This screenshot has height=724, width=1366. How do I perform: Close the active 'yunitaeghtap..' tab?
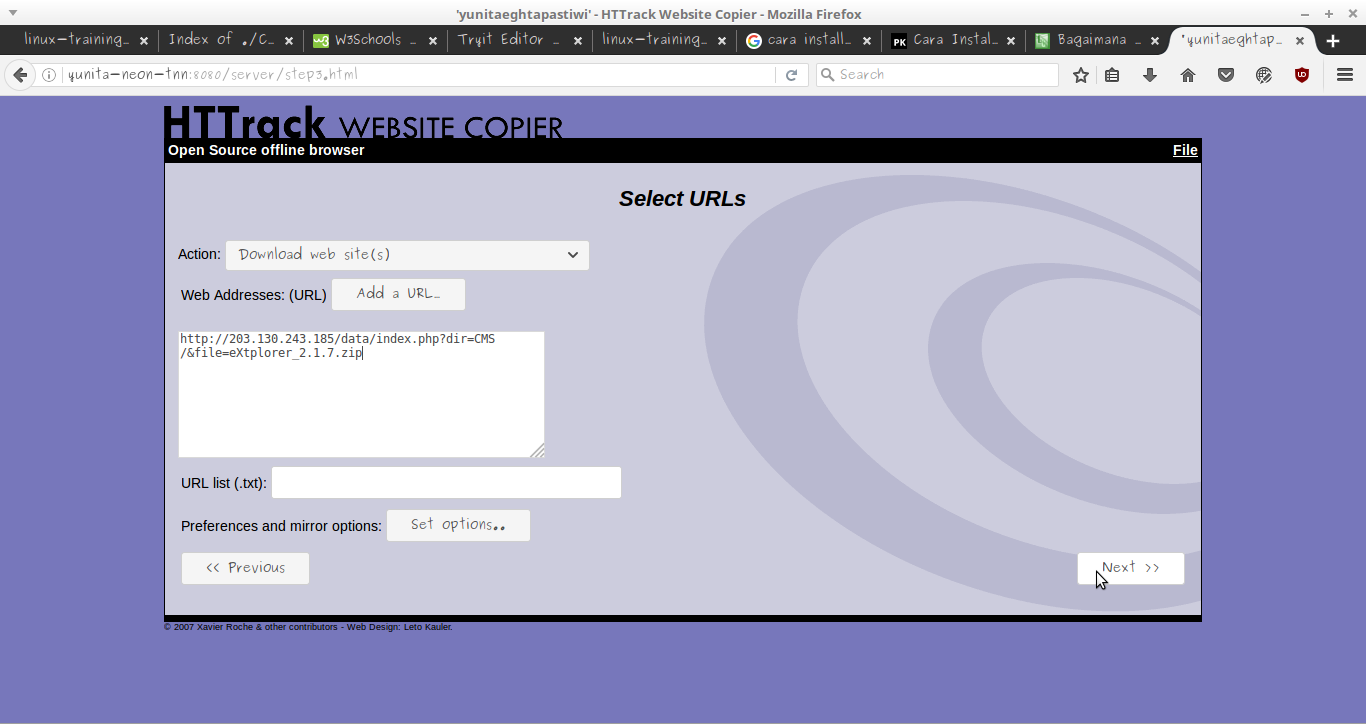[1300, 41]
